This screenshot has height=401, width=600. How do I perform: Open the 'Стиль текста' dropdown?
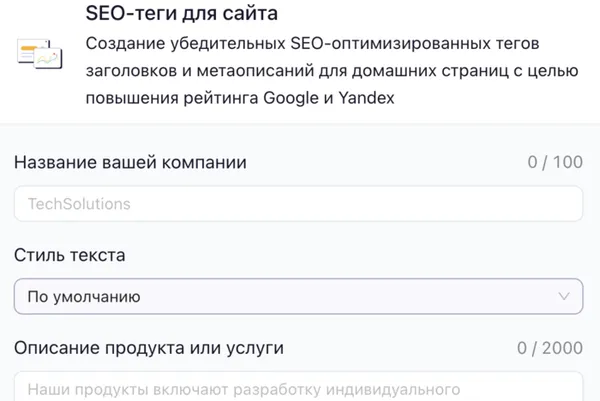tap(298, 296)
